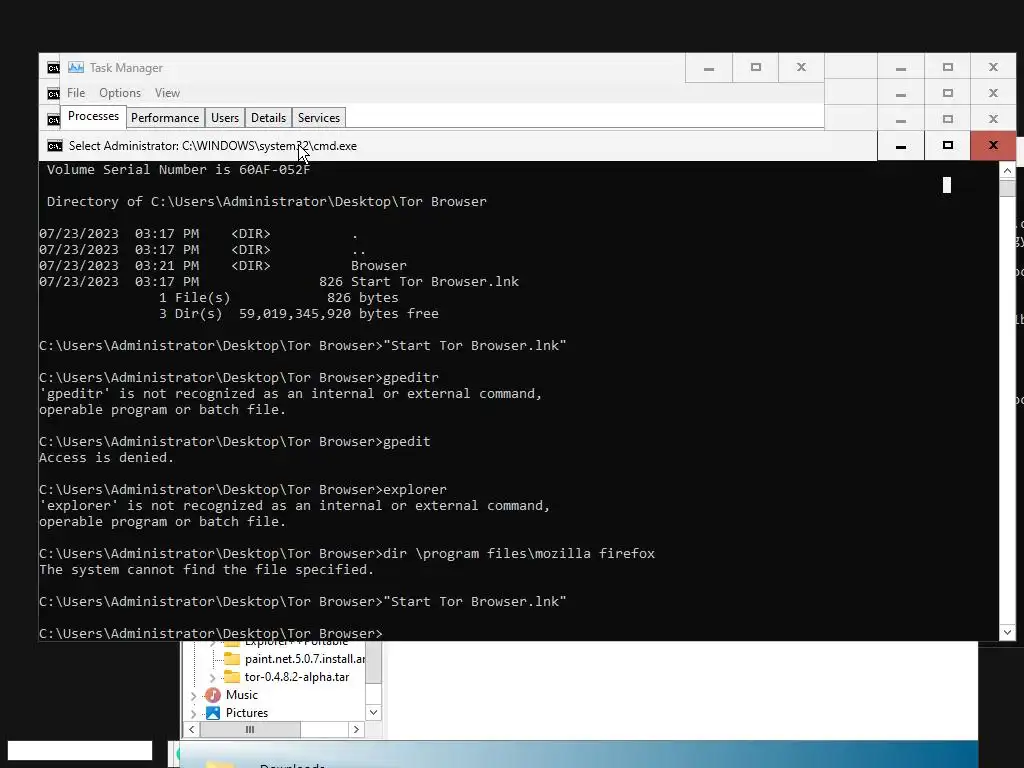The height and width of the screenshot is (768, 1024).
Task: Click '826 Start Tor Browser.lnk' listing row
Action: (279, 281)
